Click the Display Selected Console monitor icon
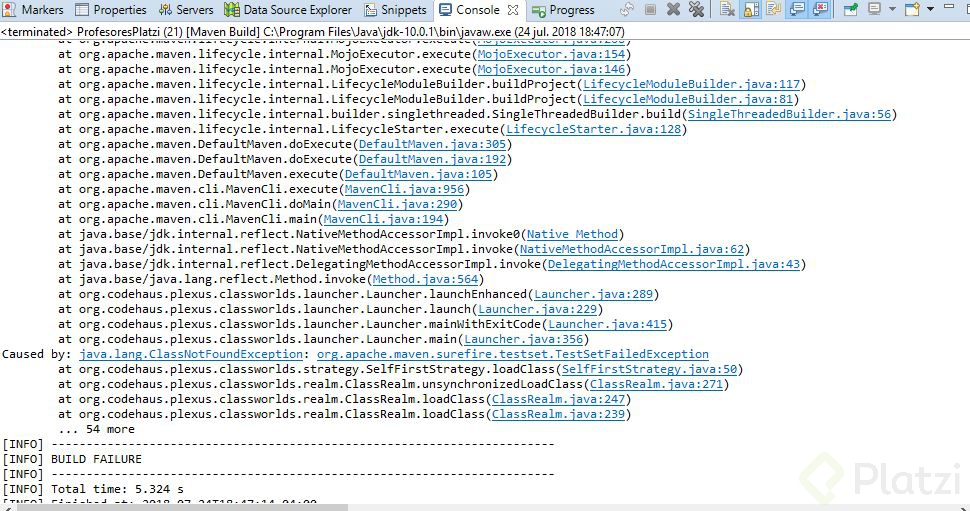This screenshot has height=511, width=970. pyautogui.click(x=874, y=9)
